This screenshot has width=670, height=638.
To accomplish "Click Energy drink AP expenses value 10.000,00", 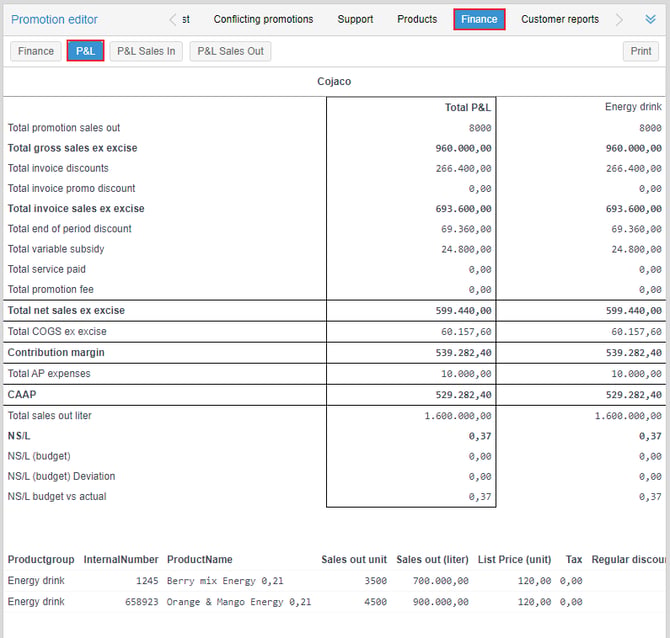I will [x=636, y=374].
